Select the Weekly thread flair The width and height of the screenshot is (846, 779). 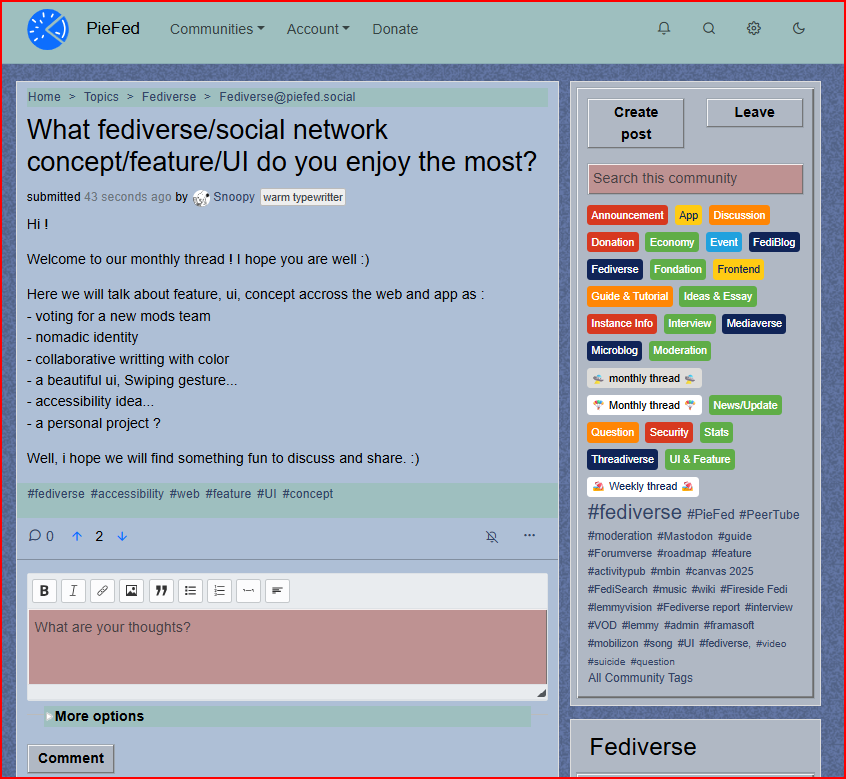pyautogui.click(x=643, y=487)
